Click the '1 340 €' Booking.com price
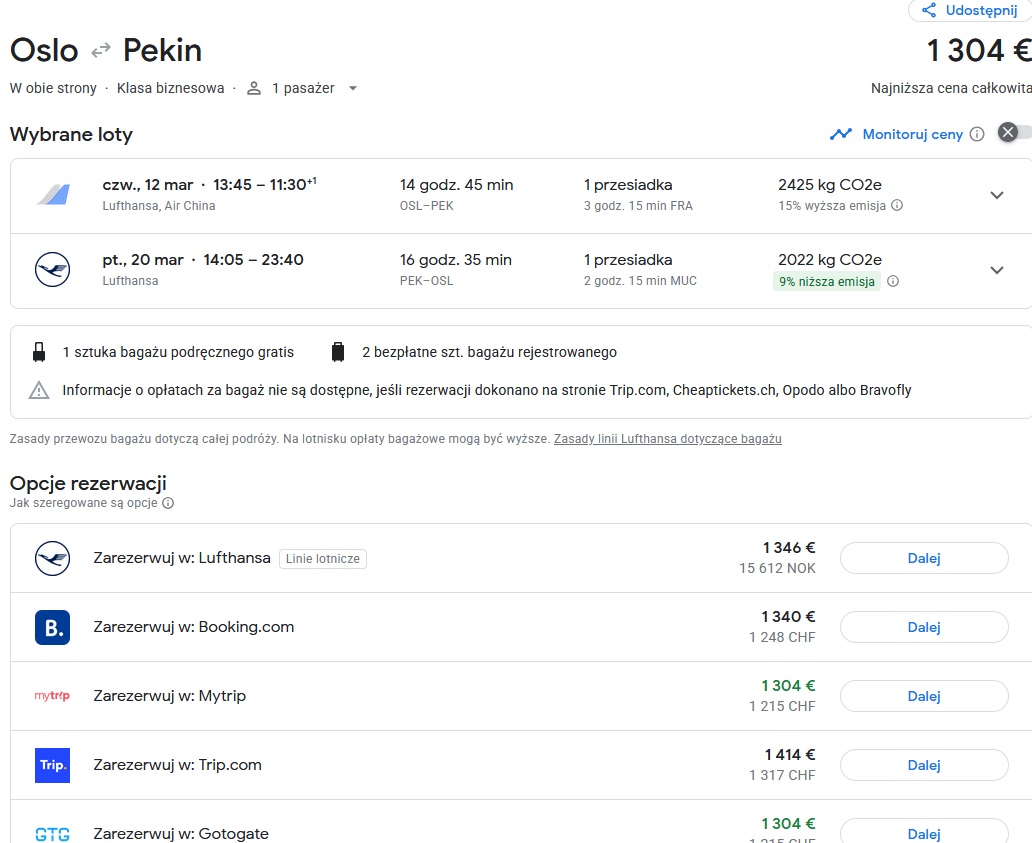This screenshot has width=1032, height=843. tap(788, 617)
